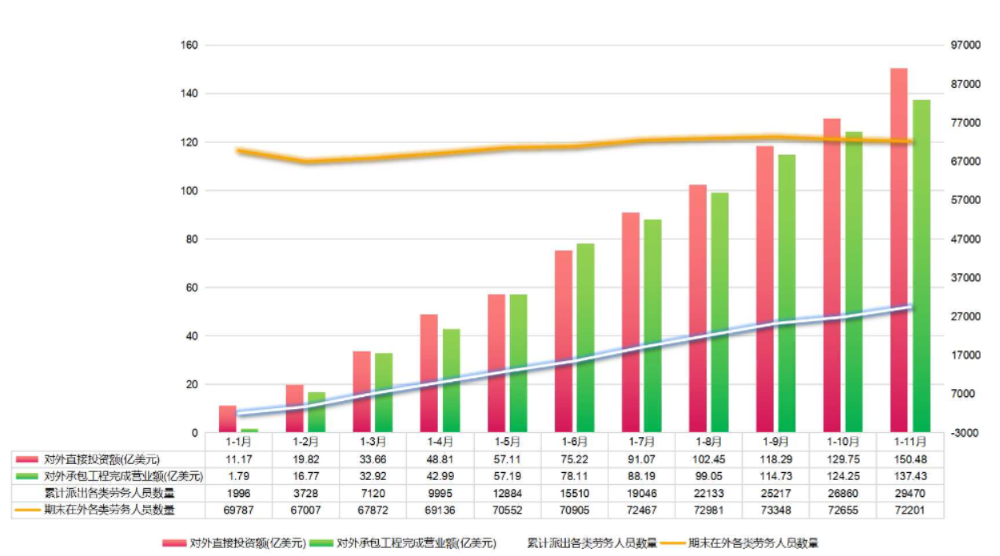Select the table cell with value 29470
1000x556 pixels.
click(910, 492)
